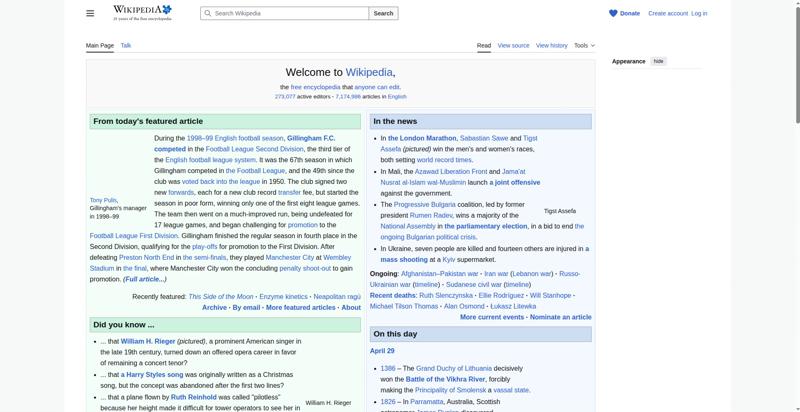
Task: Open the View history tab
Action: click(x=551, y=45)
